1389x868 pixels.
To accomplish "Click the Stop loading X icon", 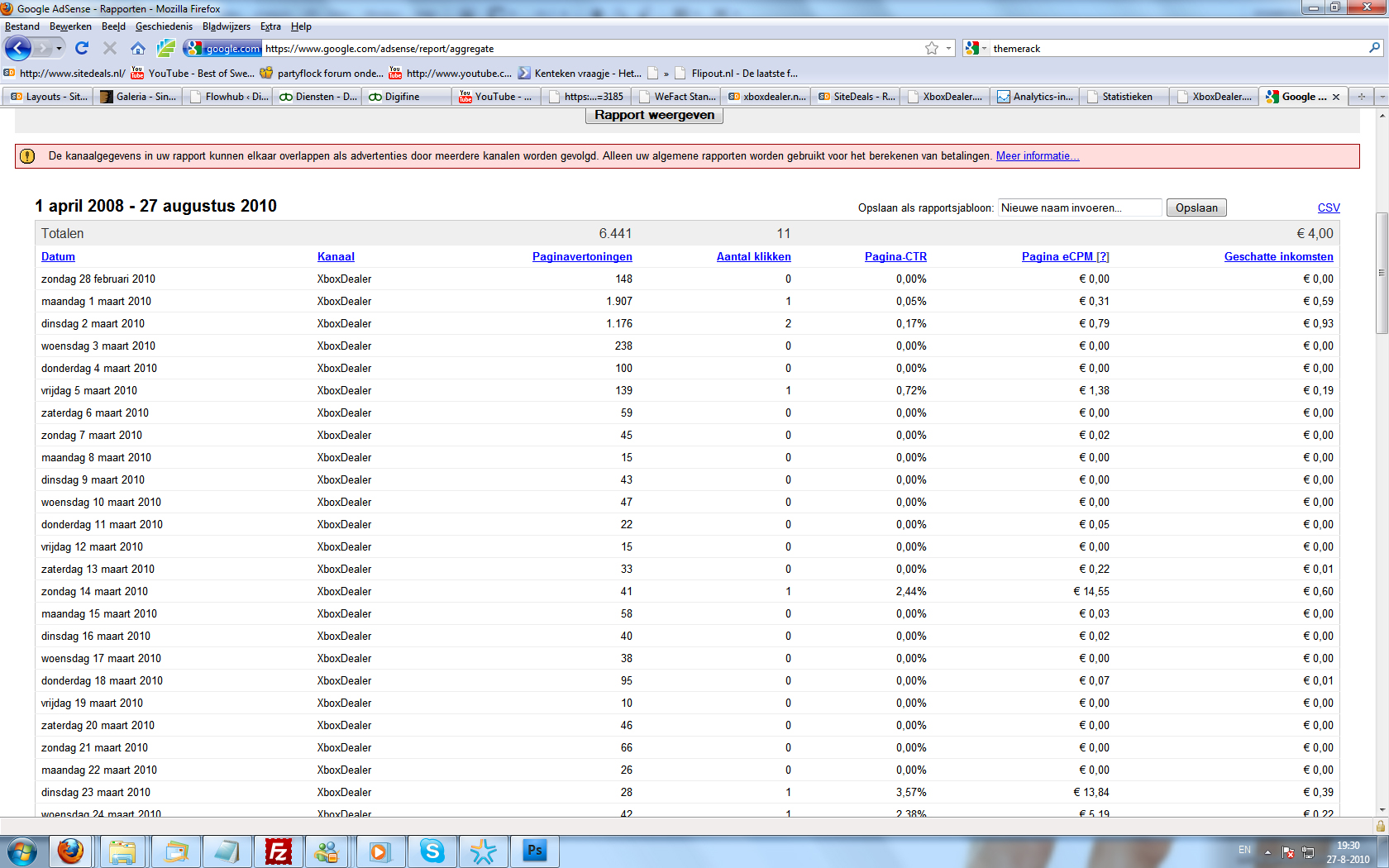I will click(109, 49).
